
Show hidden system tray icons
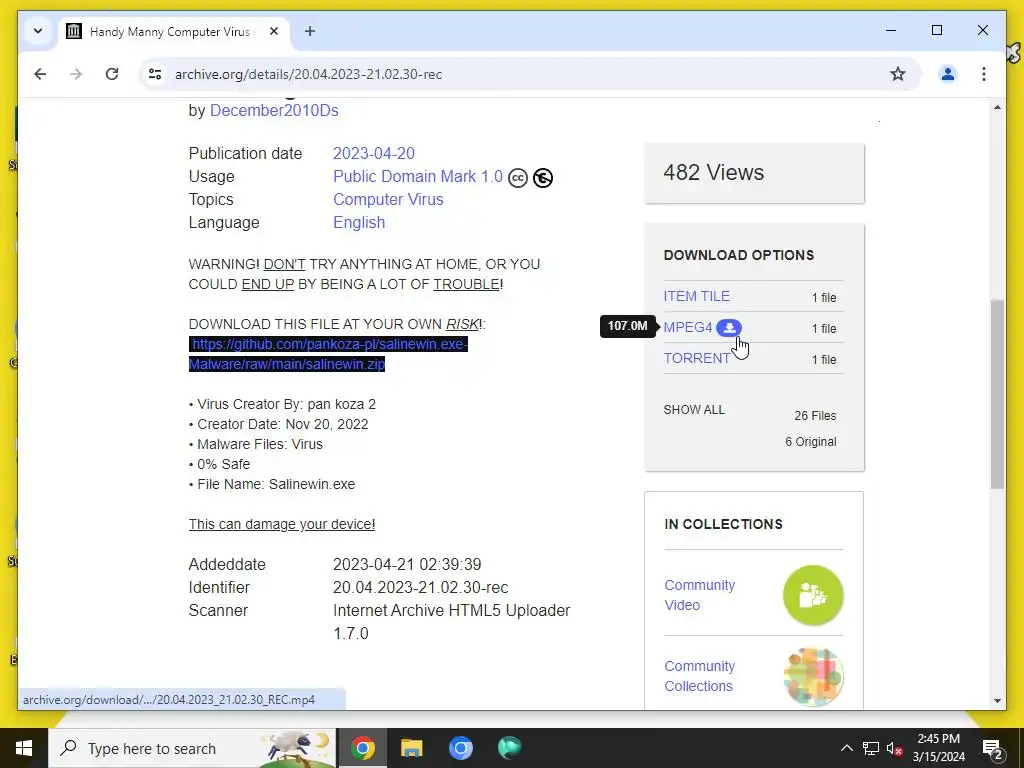tap(846, 748)
